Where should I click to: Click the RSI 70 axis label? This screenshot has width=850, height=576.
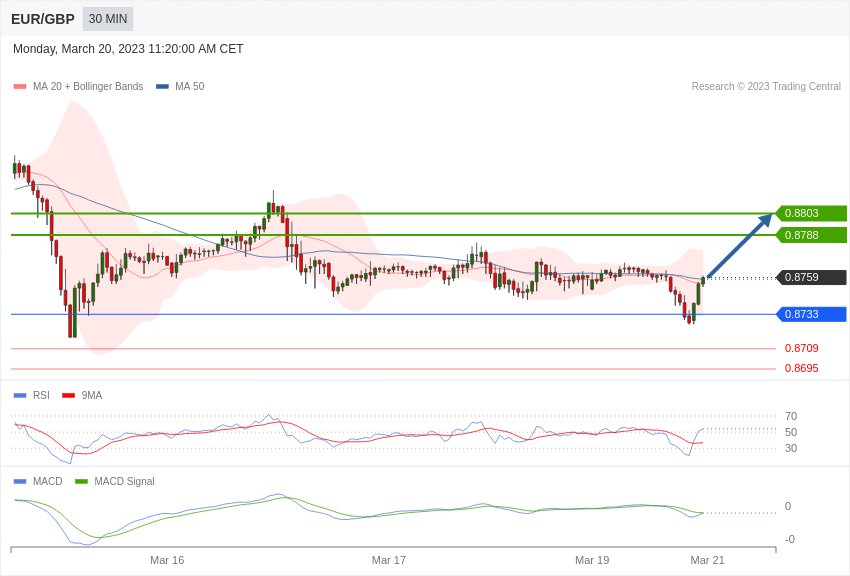(x=791, y=416)
